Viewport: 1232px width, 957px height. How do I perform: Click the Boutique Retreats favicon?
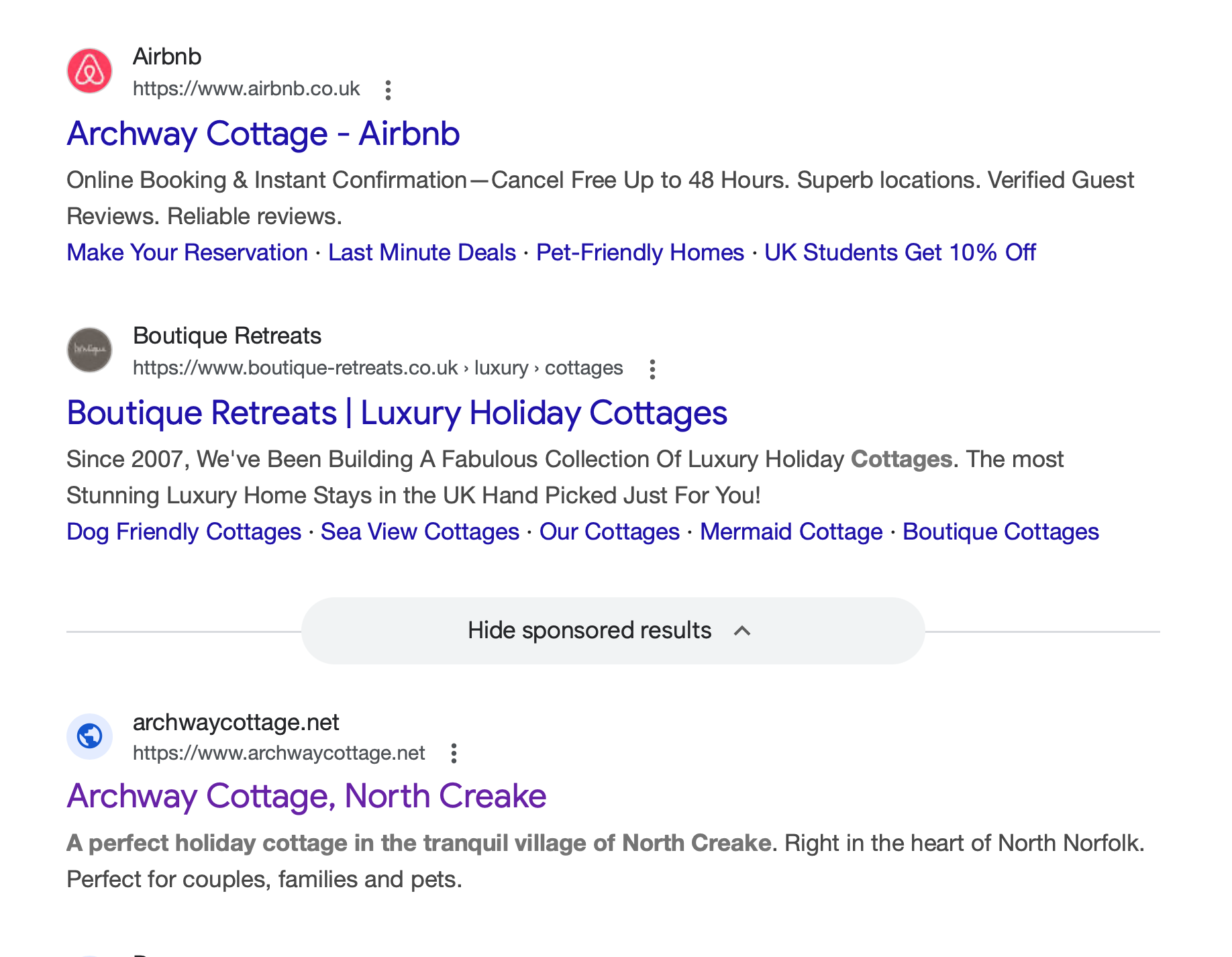89,350
